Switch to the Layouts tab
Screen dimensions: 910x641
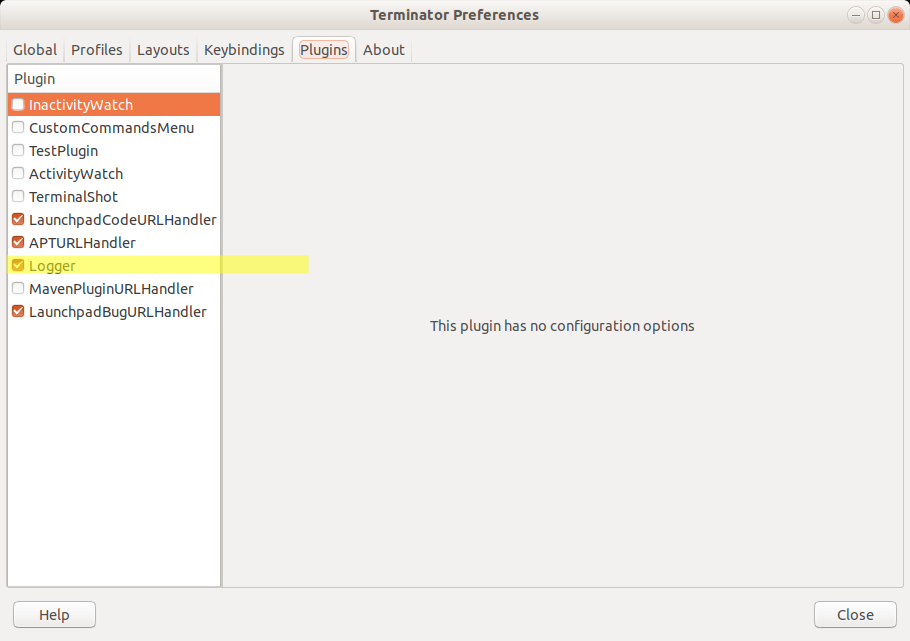[x=162, y=49]
